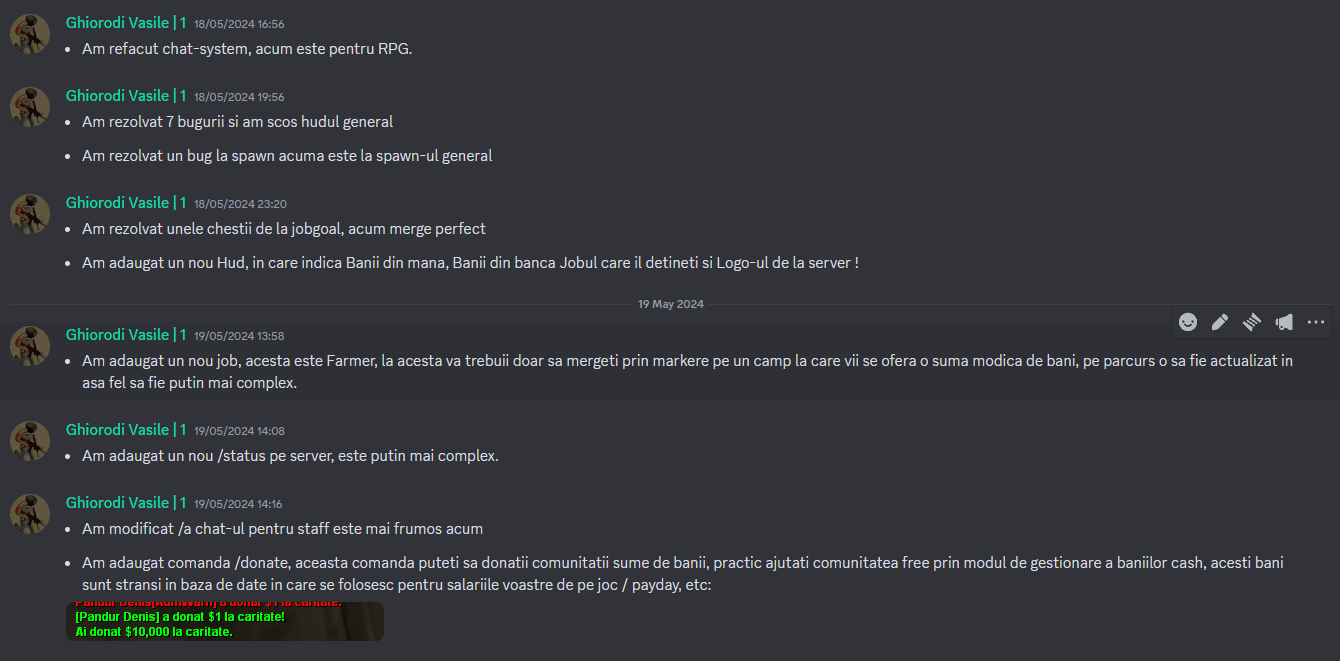1340x661 pixels.
Task: Open more message options (three dots)
Action: click(x=1316, y=322)
